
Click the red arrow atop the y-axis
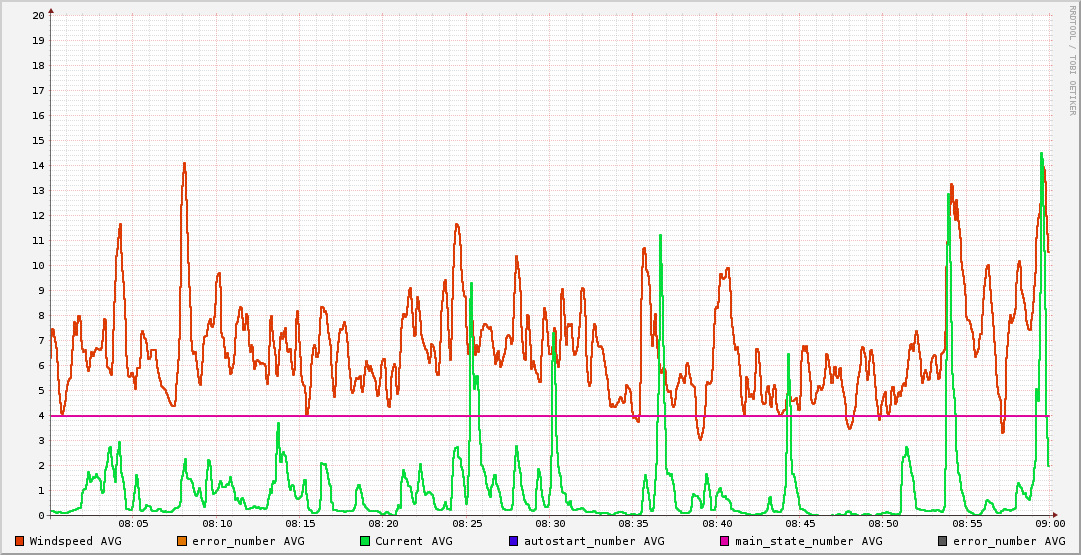pyautogui.click(x=51, y=10)
